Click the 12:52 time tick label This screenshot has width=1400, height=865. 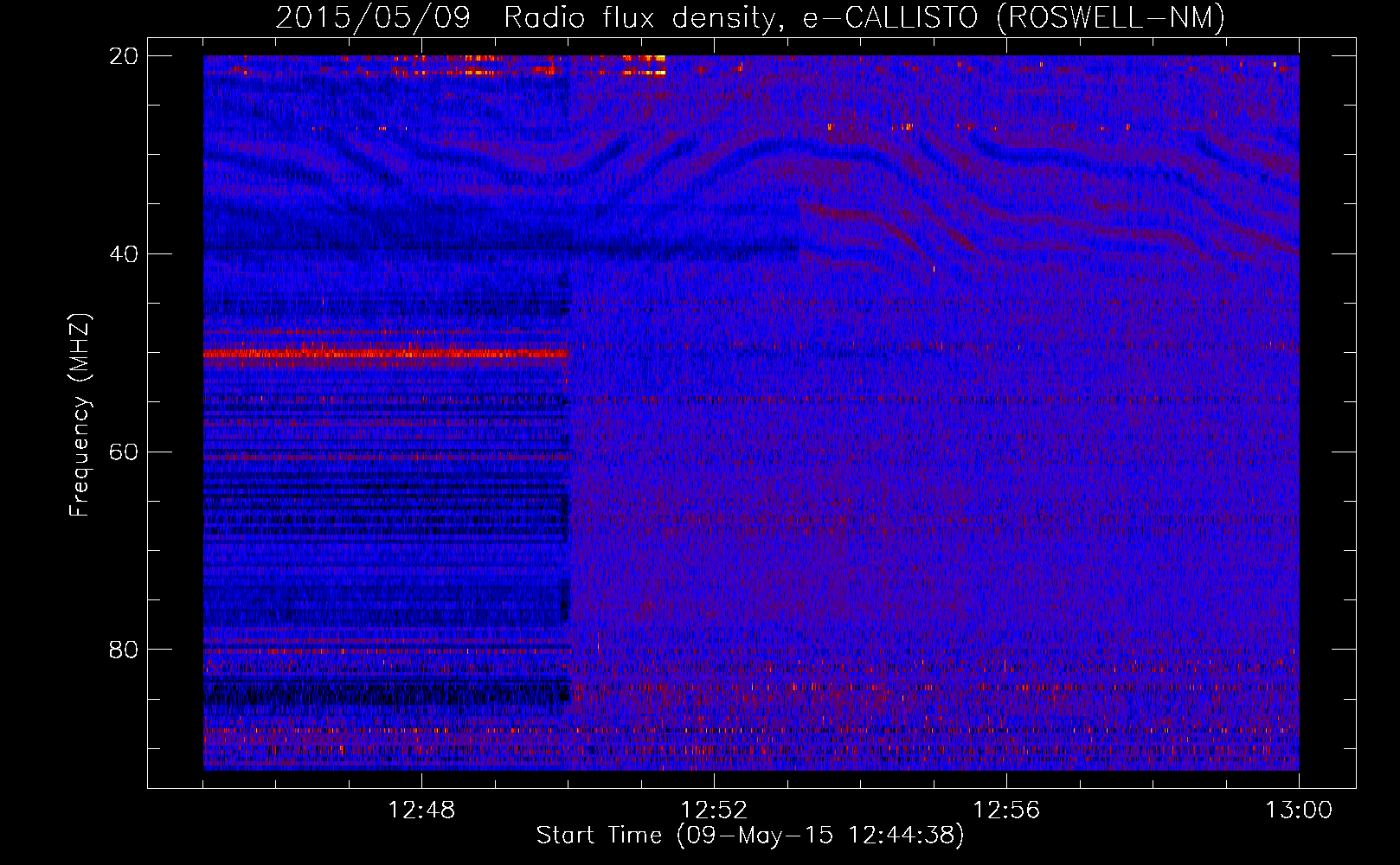[x=714, y=811]
